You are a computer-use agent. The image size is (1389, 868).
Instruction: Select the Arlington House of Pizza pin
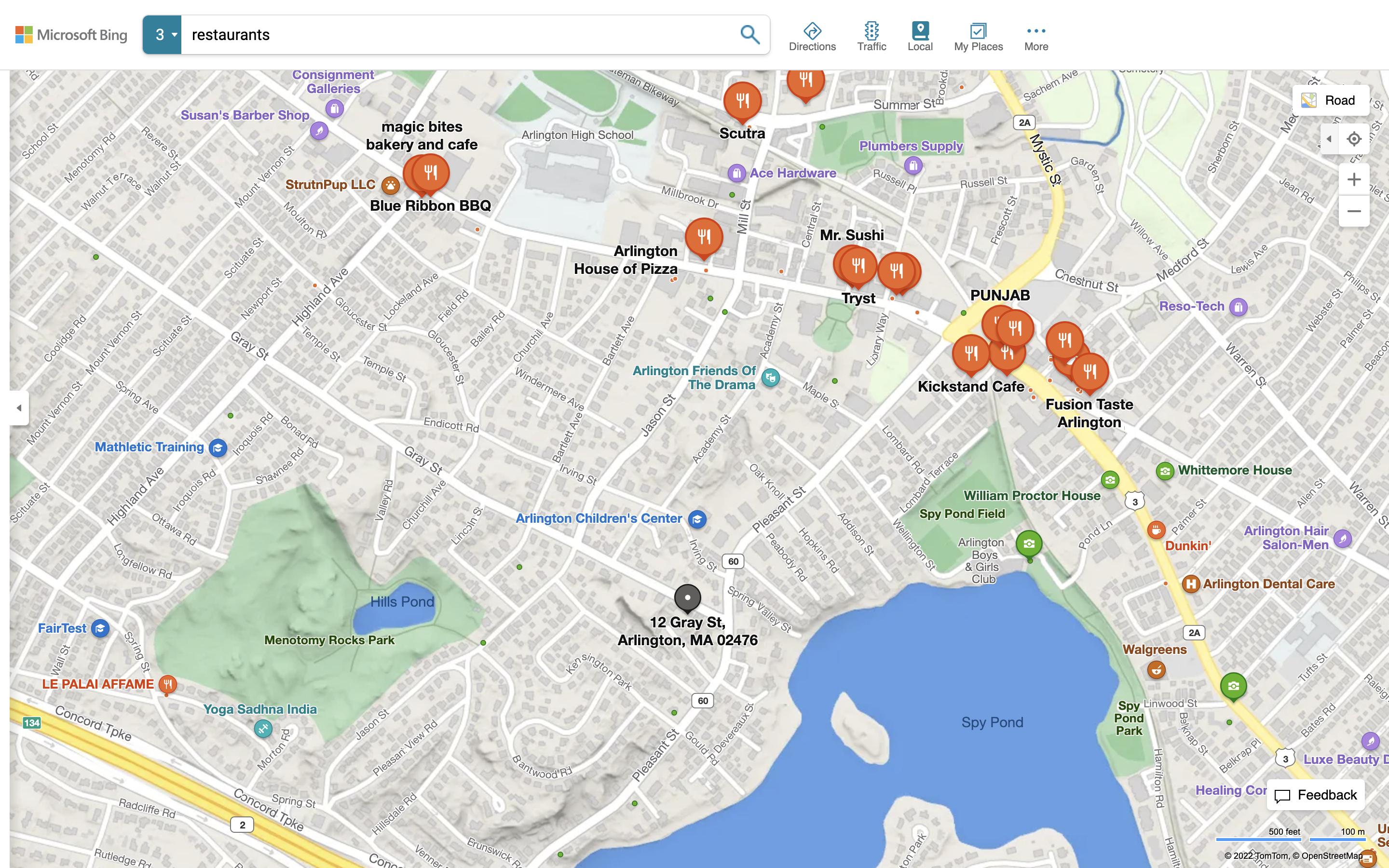pyautogui.click(x=704, y=236)
